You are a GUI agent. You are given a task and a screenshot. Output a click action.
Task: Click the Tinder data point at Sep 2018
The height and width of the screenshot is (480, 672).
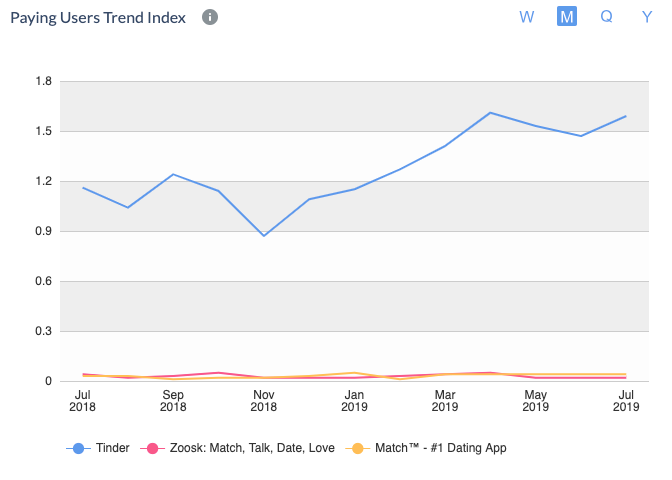(173, 174)
